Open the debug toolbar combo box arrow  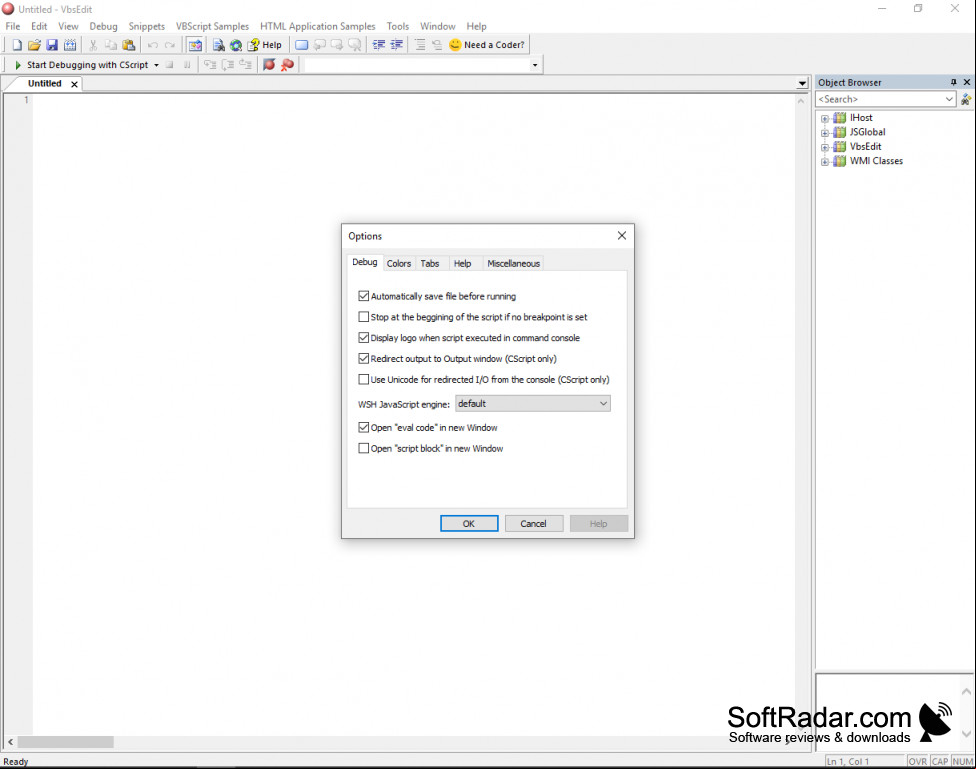point(535,65)
